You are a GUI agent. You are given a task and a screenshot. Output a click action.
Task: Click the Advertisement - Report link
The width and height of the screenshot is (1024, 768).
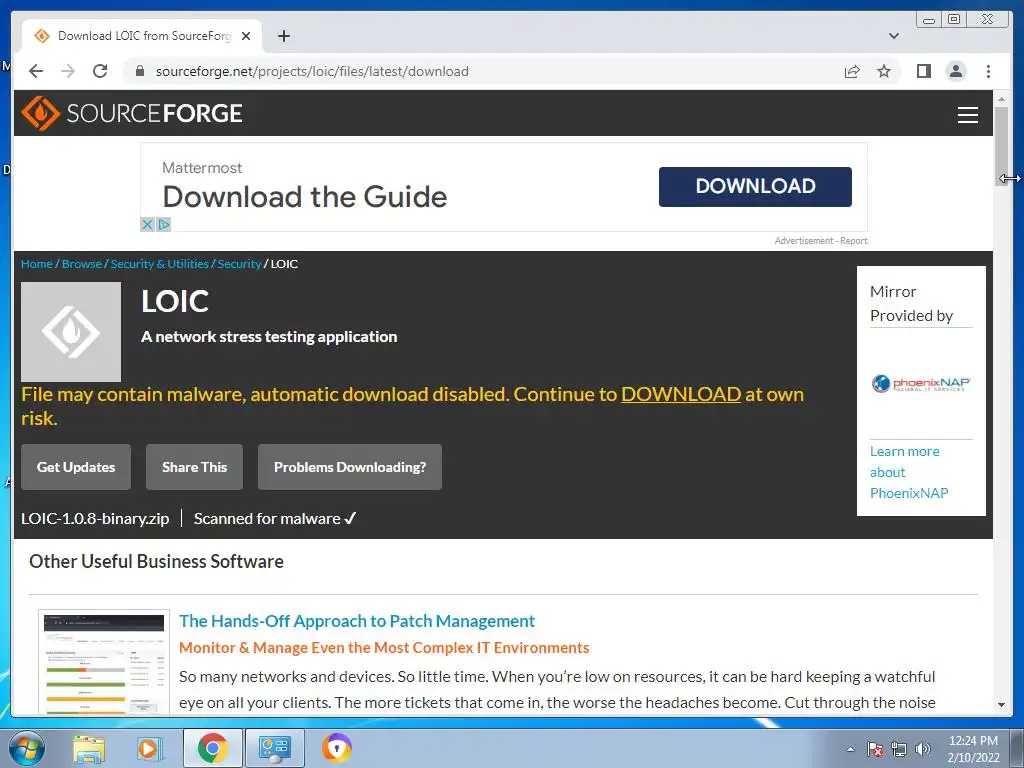pyautogui.click(x=821, y=240)
